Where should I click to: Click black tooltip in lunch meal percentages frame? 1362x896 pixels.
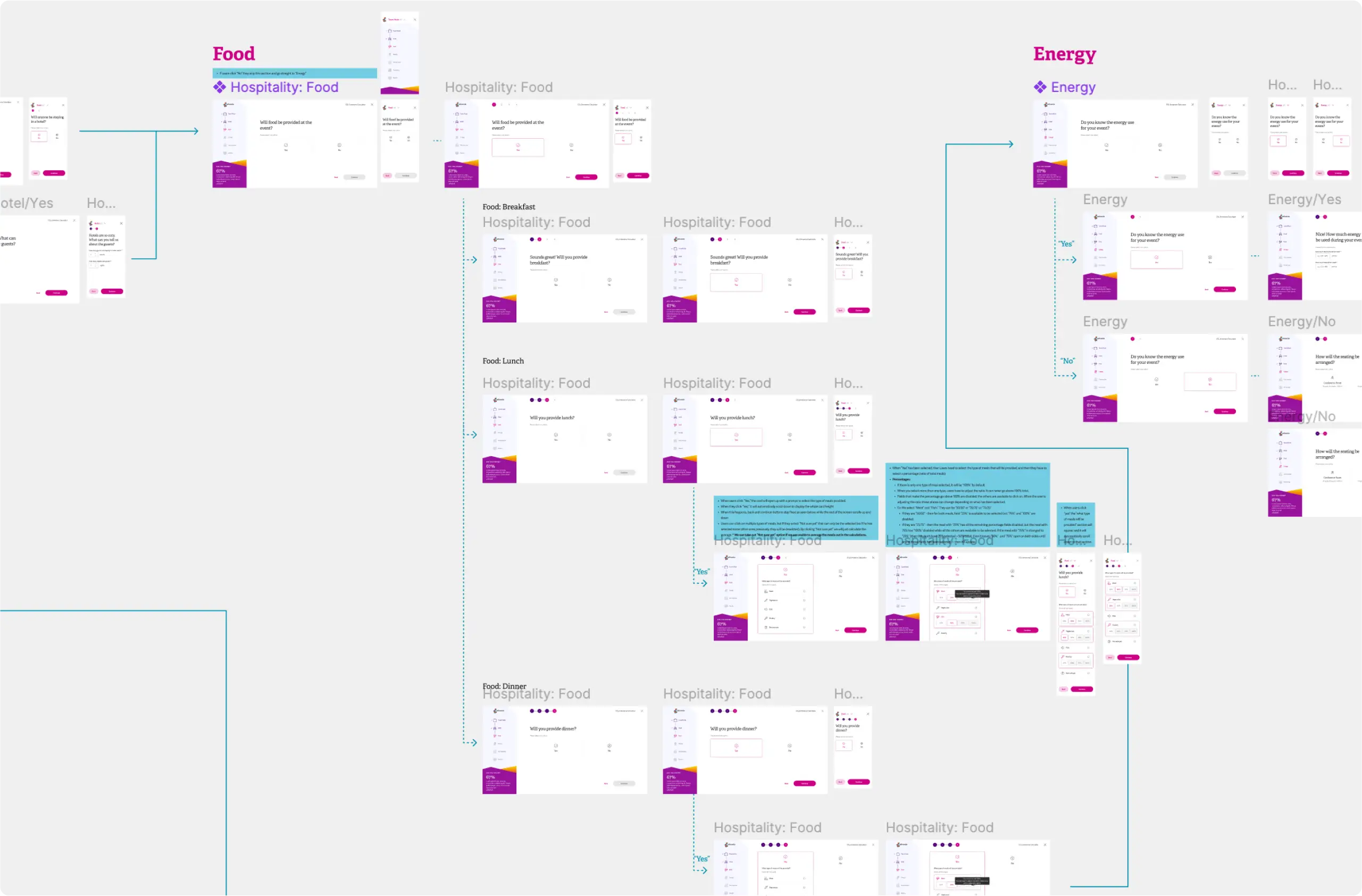pyautogui.click(x=972, y=594)
